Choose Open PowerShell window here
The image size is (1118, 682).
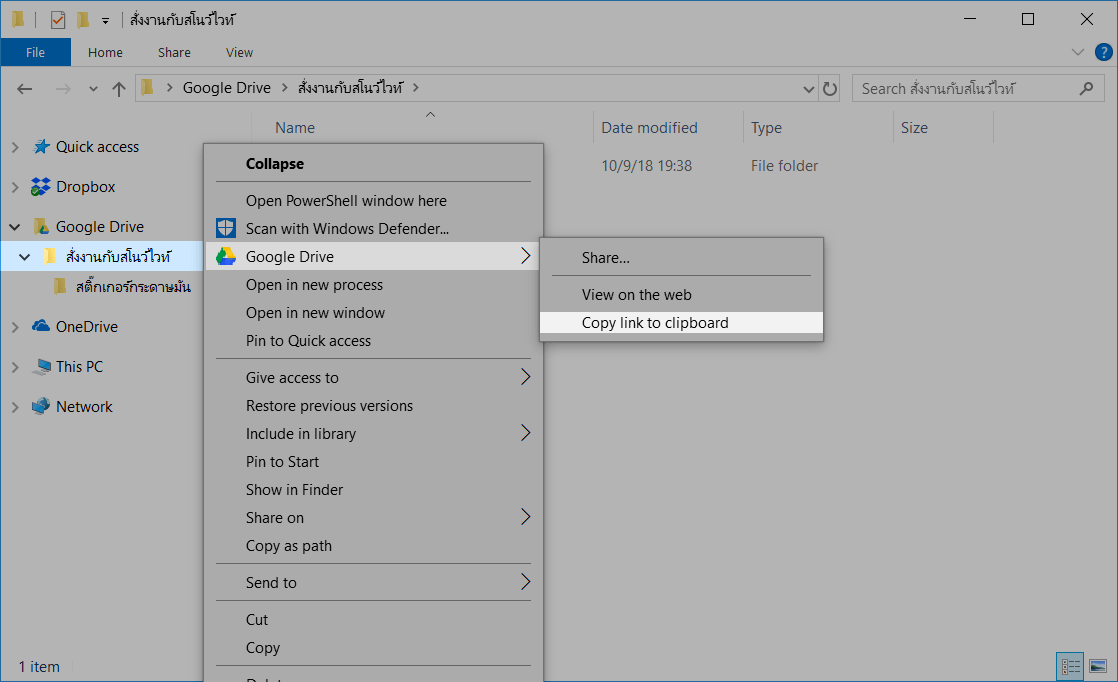click(x=373, y=201)
